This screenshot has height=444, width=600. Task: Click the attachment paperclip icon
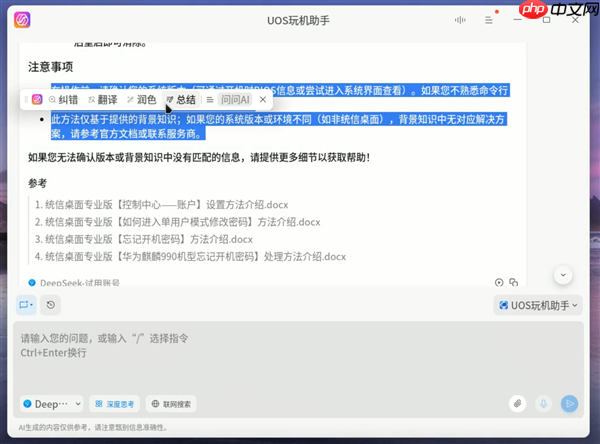[x=518, y=403]
